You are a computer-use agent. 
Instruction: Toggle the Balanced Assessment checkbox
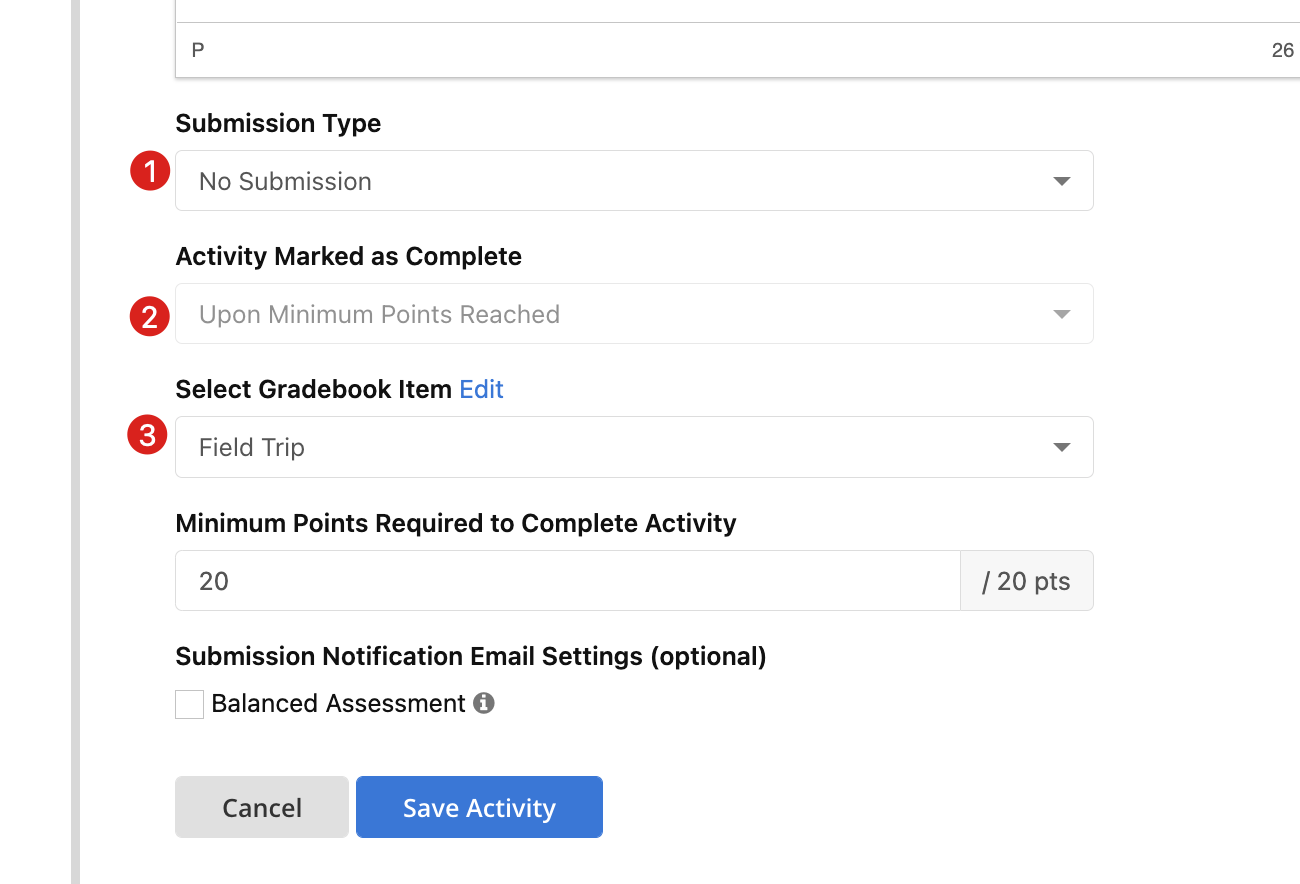click(189, 704)
